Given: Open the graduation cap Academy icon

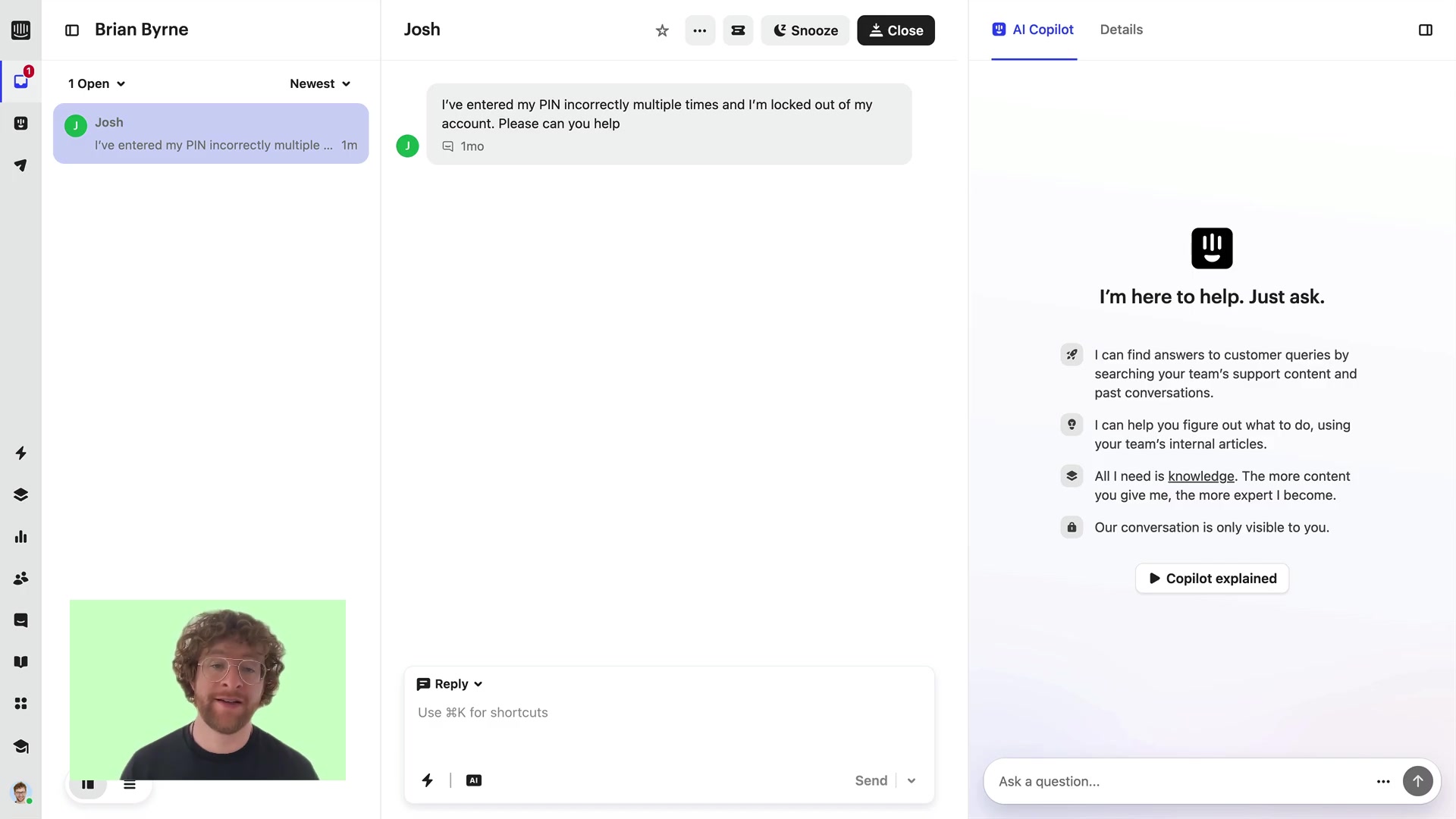Looking at the screenshot, I should tap(20, 746).
